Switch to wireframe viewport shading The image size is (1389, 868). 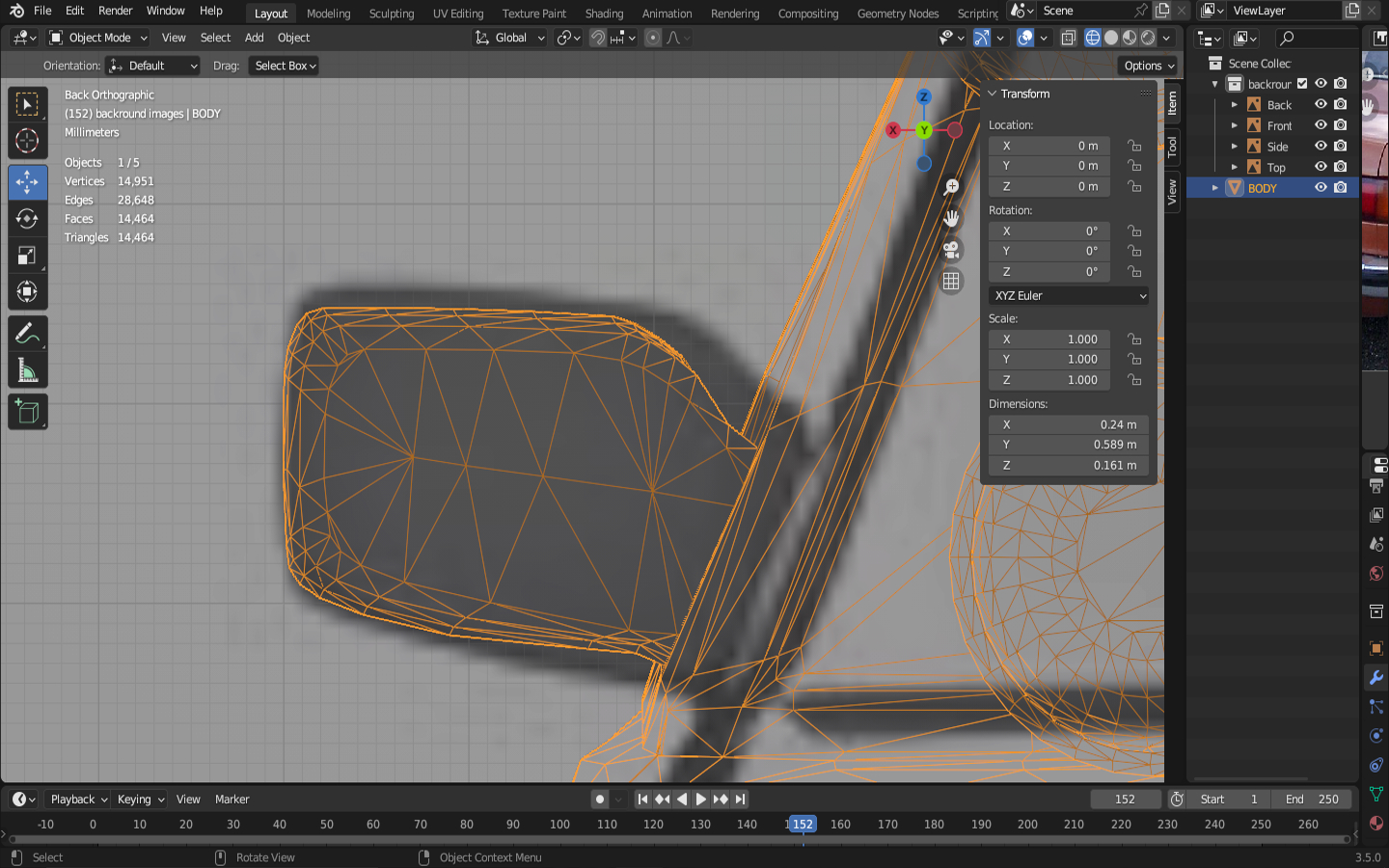1093,38
